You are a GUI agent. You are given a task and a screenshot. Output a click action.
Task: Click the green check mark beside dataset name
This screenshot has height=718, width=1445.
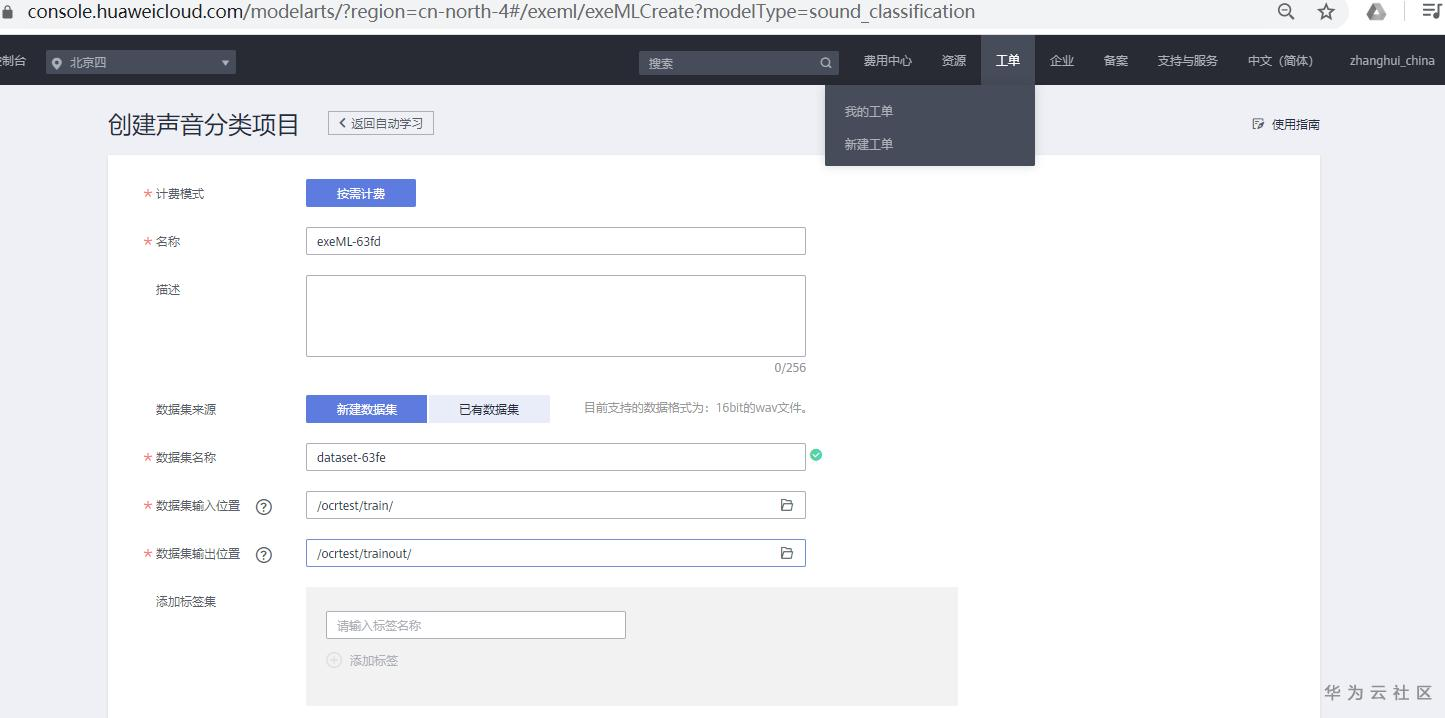pos(816,455)
